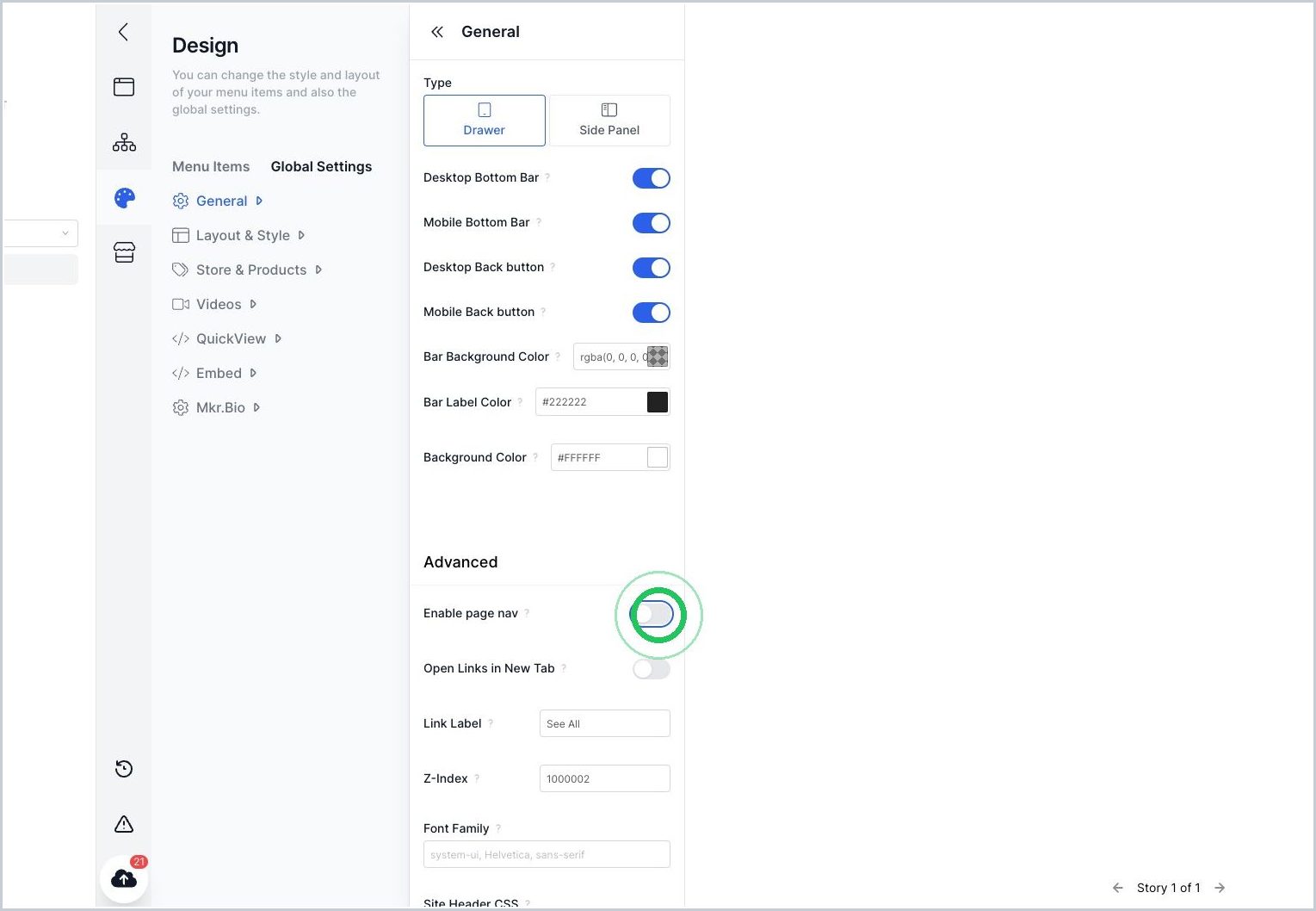Click the Z-Index input field

tap(605, 778)
